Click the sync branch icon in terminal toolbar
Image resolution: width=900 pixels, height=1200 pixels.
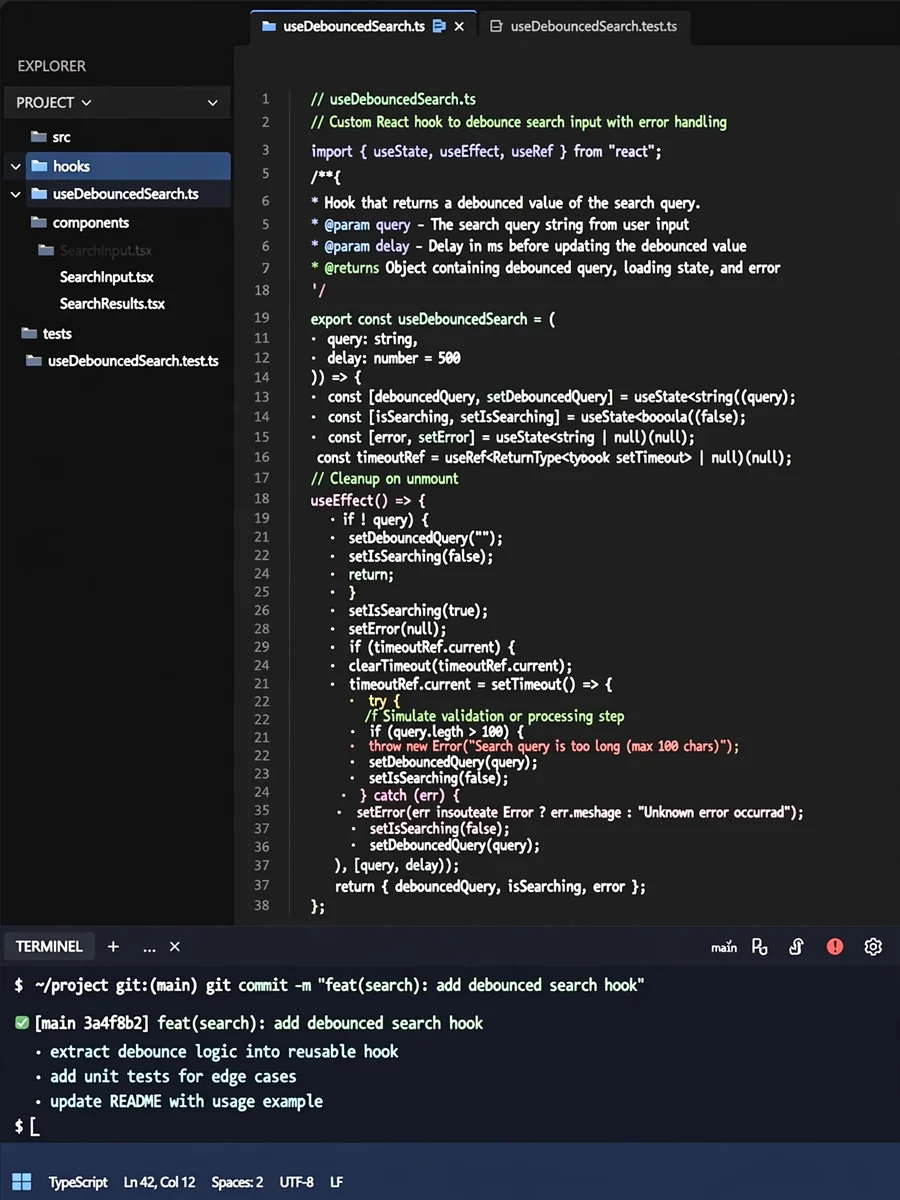tap(797, 946)
